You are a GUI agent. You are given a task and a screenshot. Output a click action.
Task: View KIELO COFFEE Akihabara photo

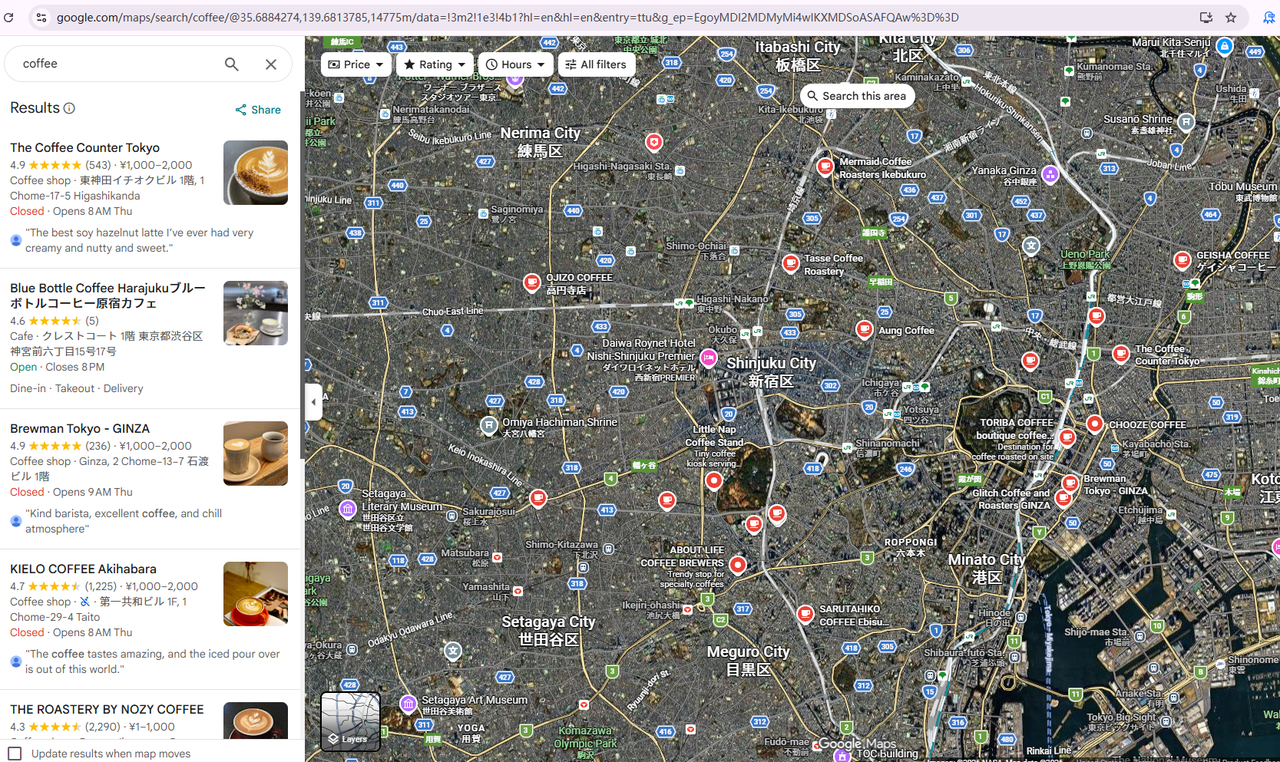coord(255,594)
